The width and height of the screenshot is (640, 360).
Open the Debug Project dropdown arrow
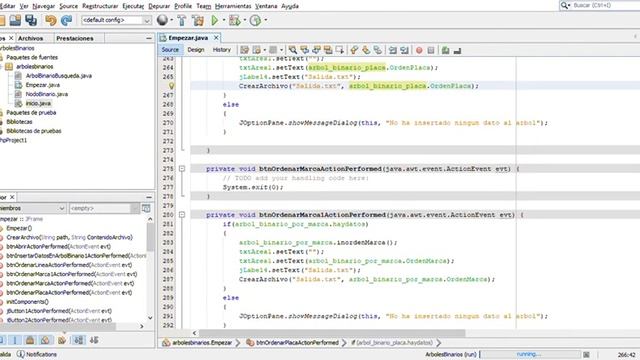(245, 20)
